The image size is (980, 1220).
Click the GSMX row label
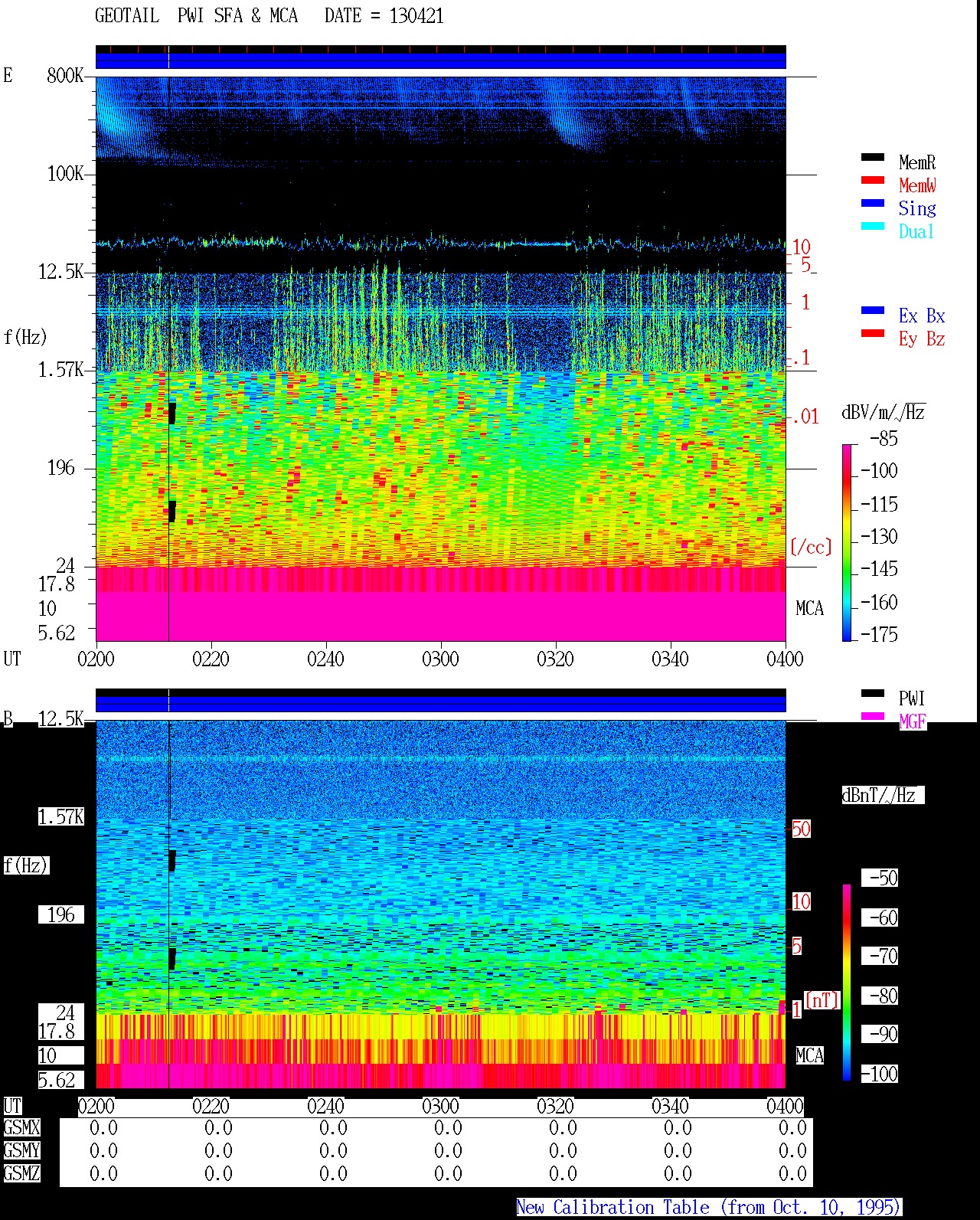pyautogui.click(x=21, y=1127)
